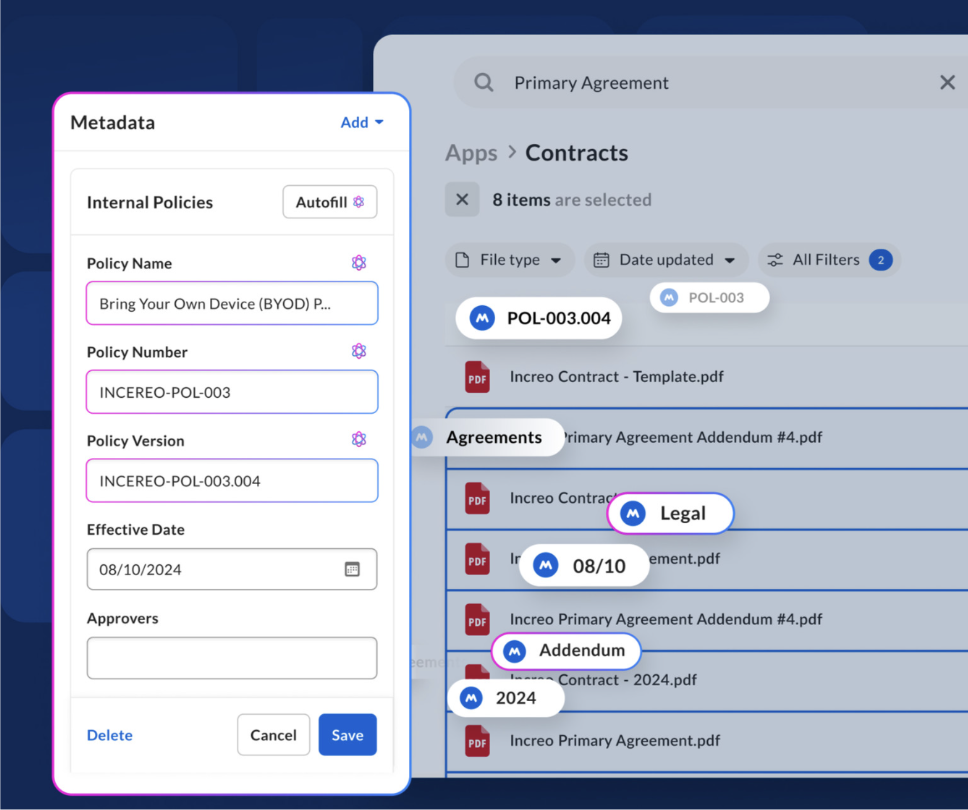This screenshot has height=810, width=968.
Task: Open the Add dropdown in Metadata
Action: click(362, 123)
